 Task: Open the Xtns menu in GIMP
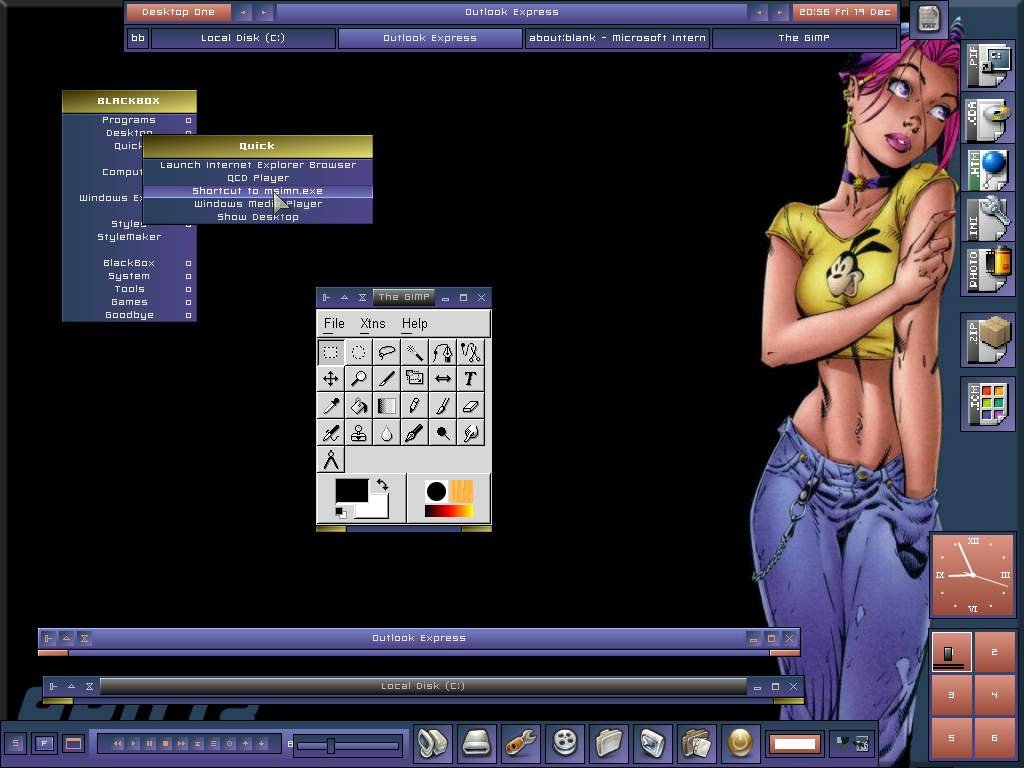click(373, 323)
